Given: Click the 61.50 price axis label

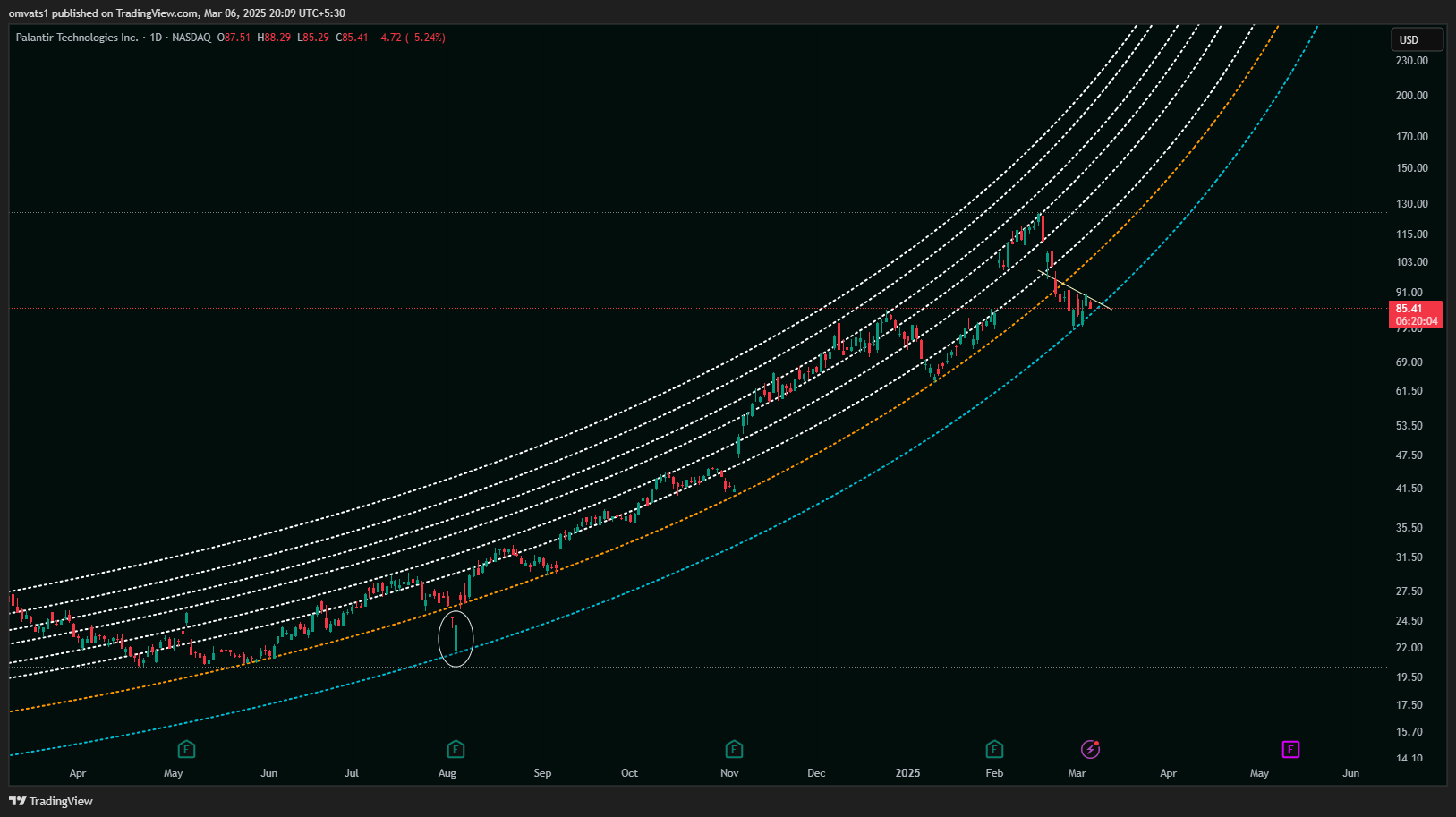Looking at the screenshot, I should click(x=1409, y=391).
